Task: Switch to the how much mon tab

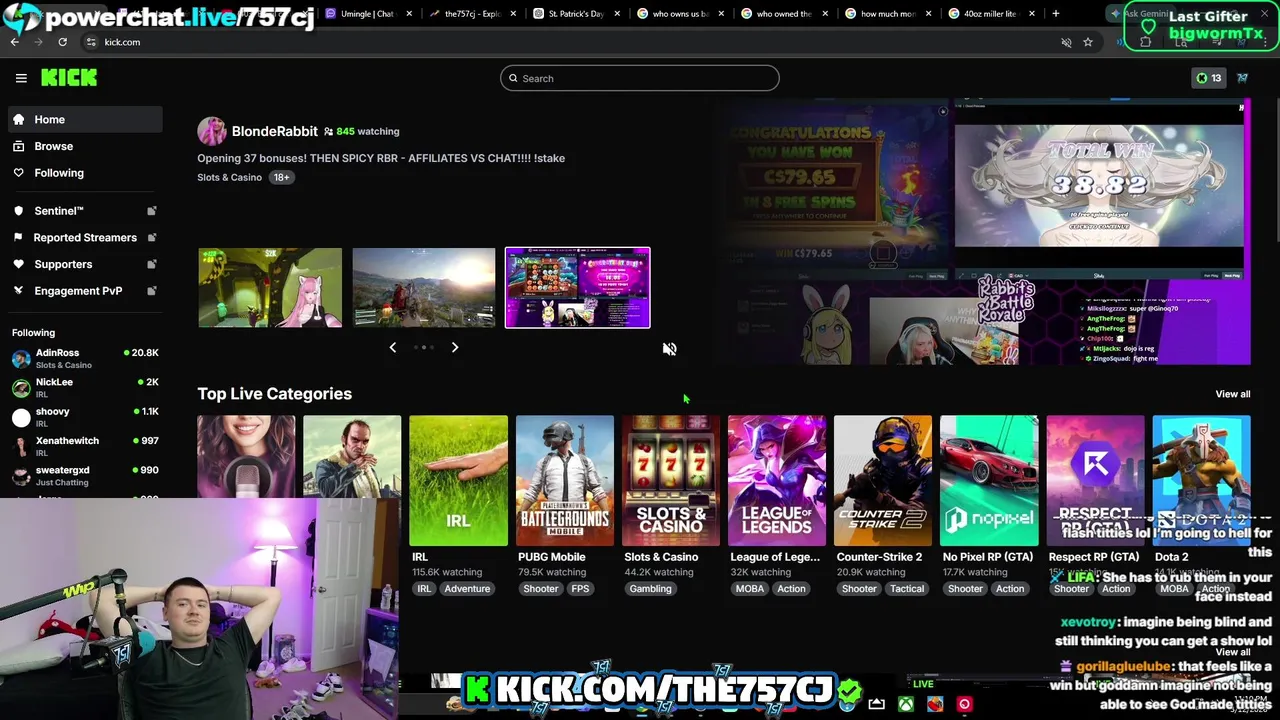Action: click(888, 14)
